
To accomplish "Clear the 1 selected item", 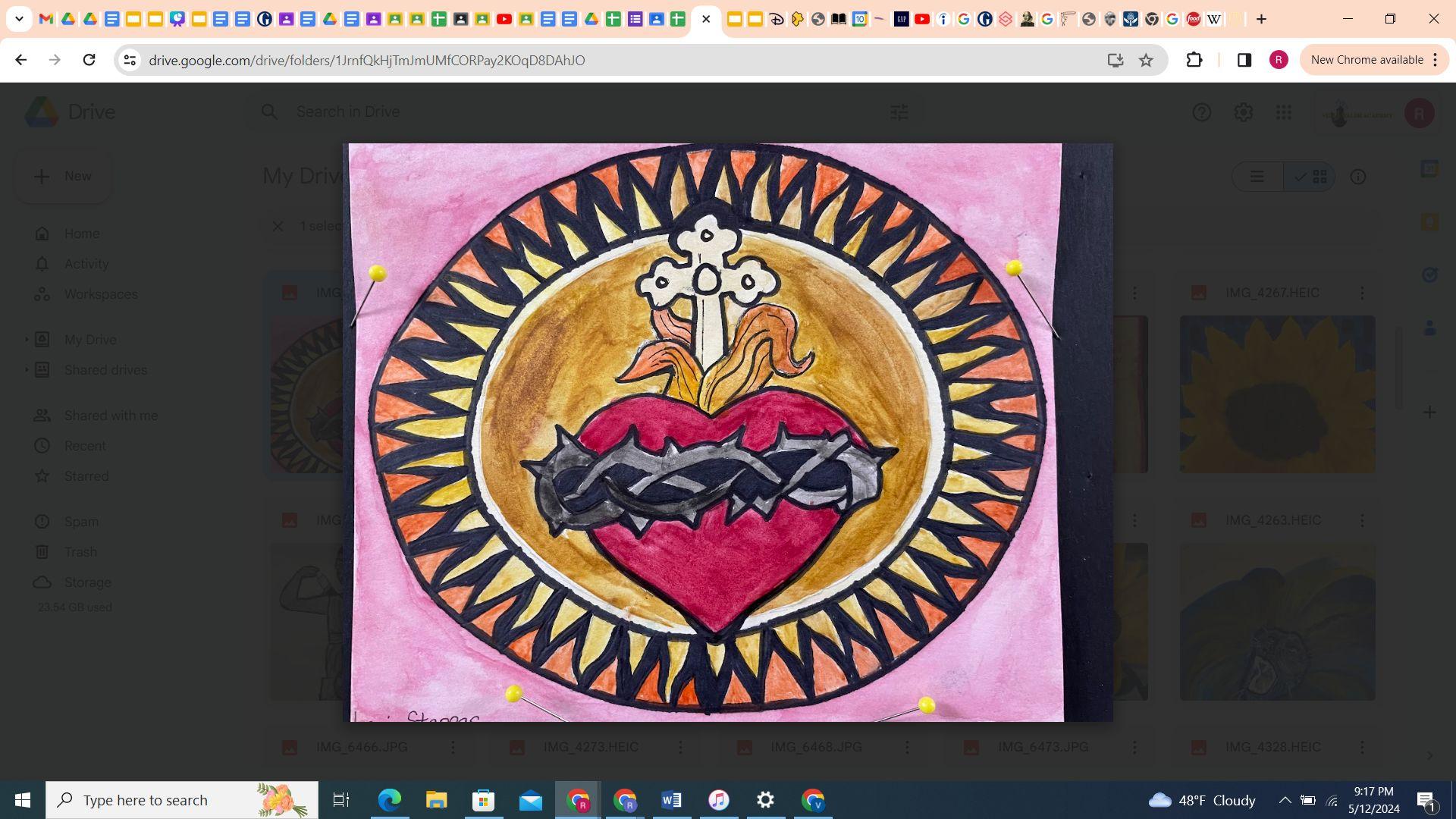I will pyautogui.click(x=278, y=226).
